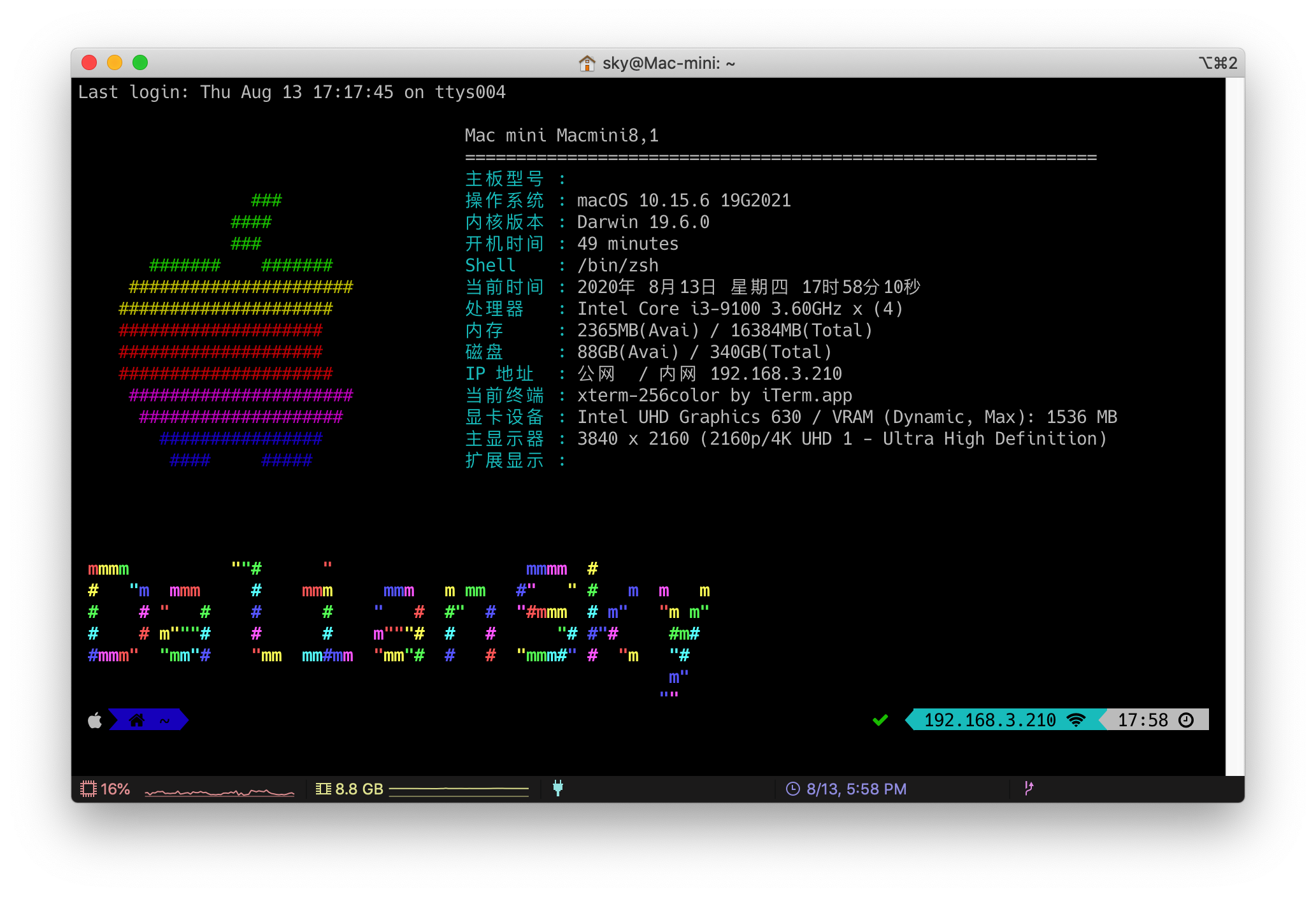Image resolution: width=1316 pixels, height=897 pixels.
Task: Click the '8/13, 5:58 PM' status entry
Action: 856,789
